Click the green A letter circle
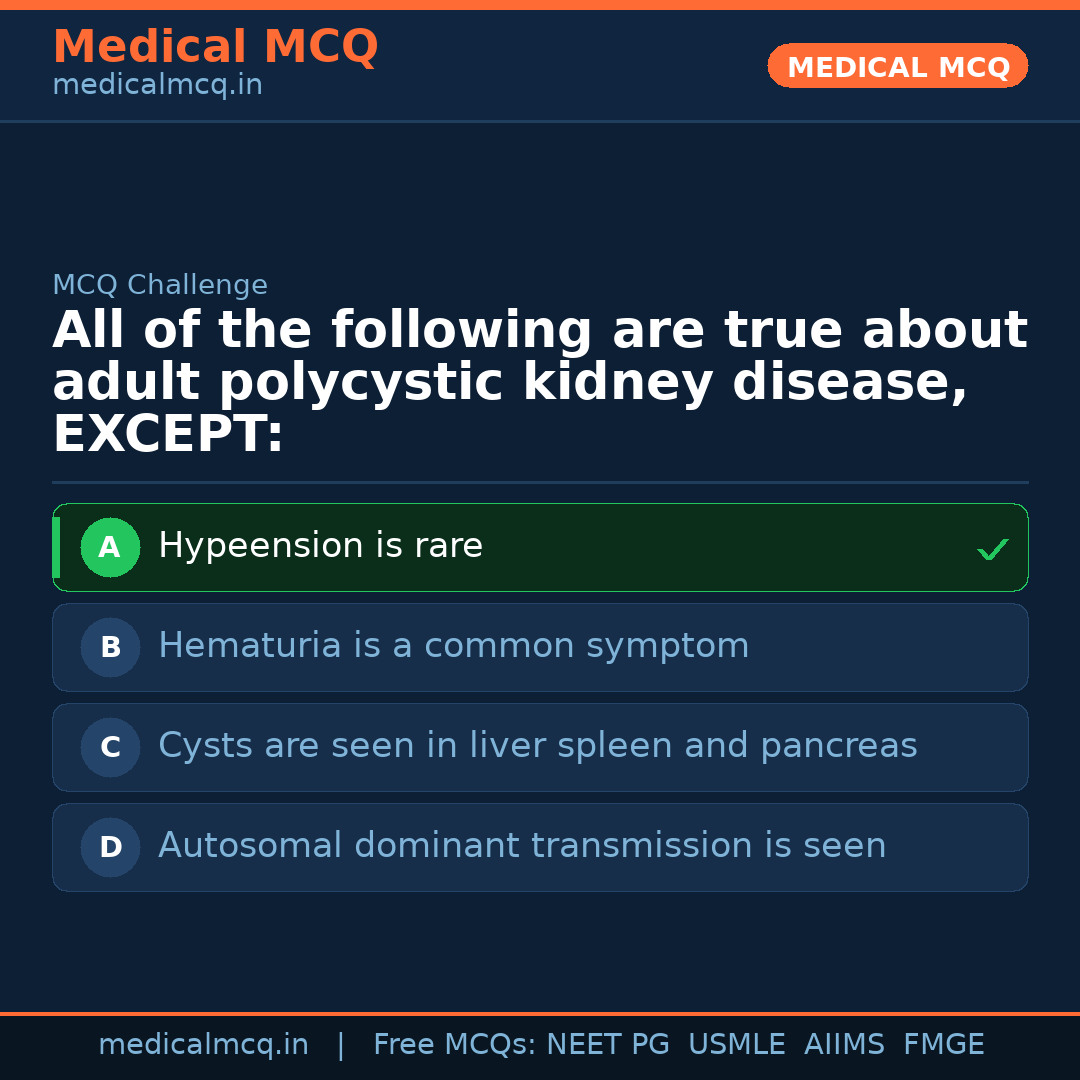 tap(110, 547)
